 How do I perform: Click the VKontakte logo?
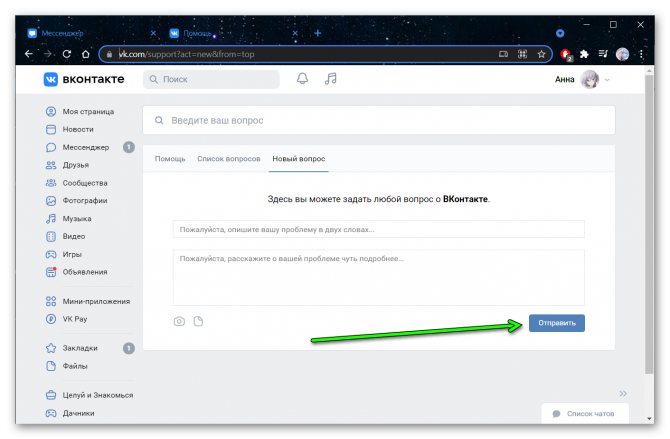(x=84, y=79)
